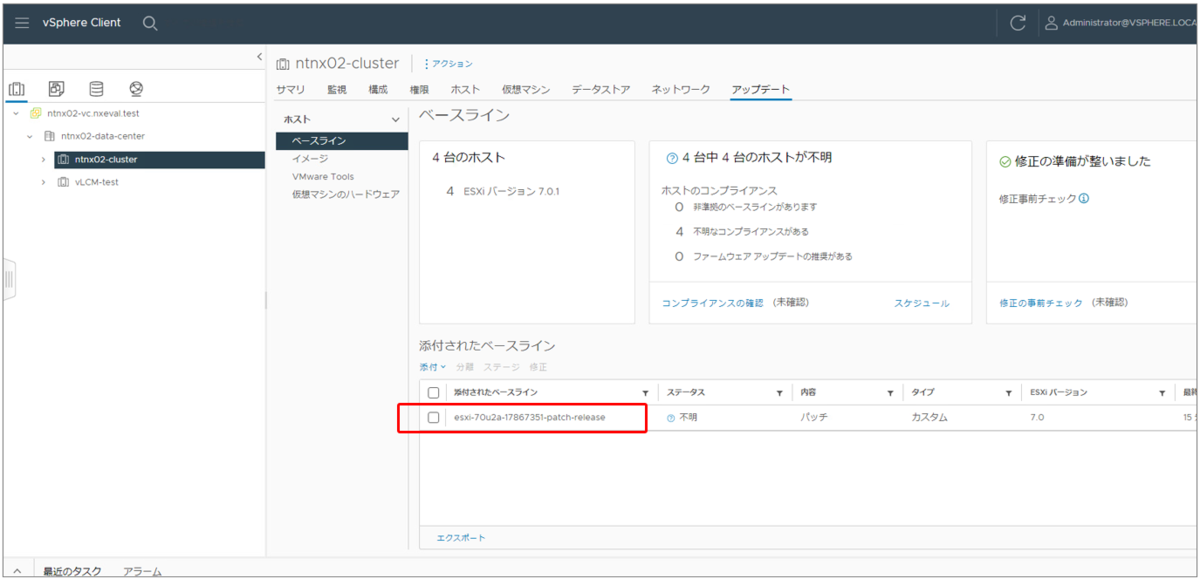
Task: Click the vLCM-test cluster icon
Action: coord(63,182)
